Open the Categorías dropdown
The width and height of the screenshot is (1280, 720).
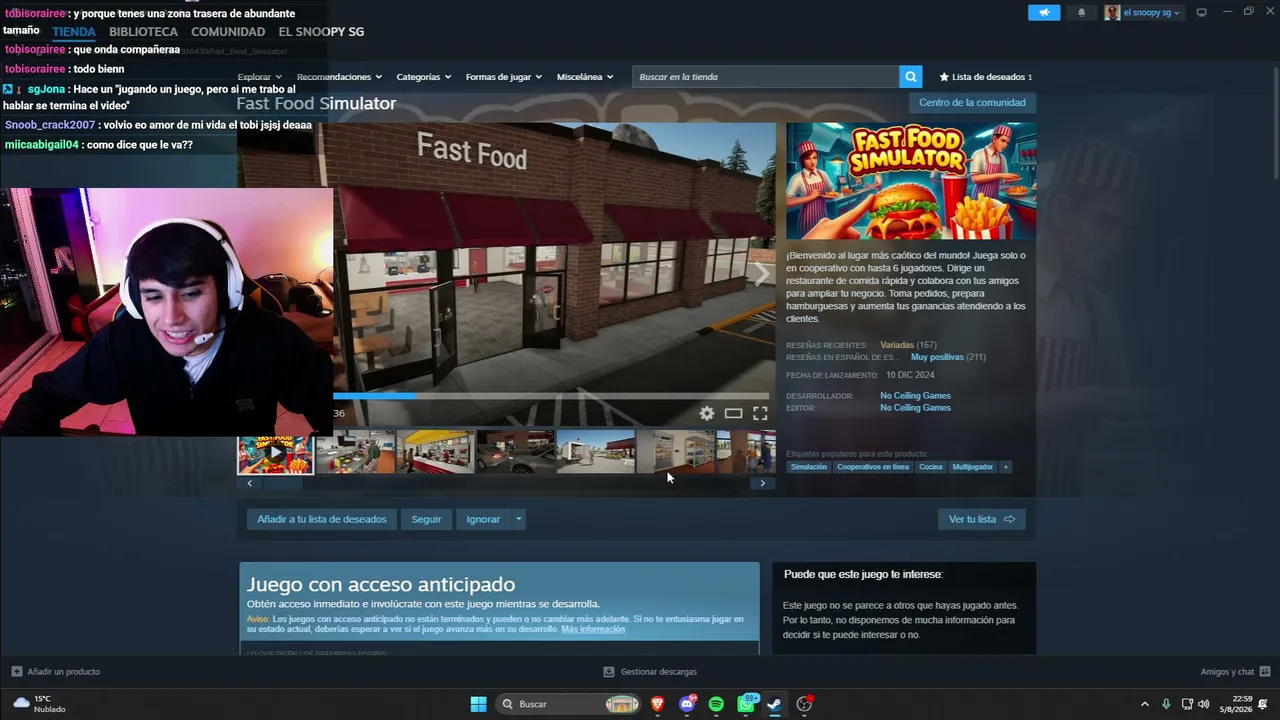[424, 77]
